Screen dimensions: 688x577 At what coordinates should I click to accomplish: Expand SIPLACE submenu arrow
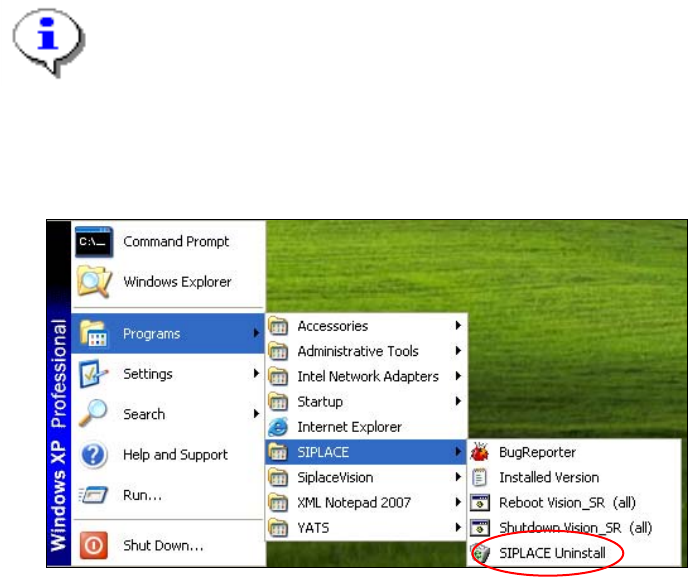coord(458,452)
